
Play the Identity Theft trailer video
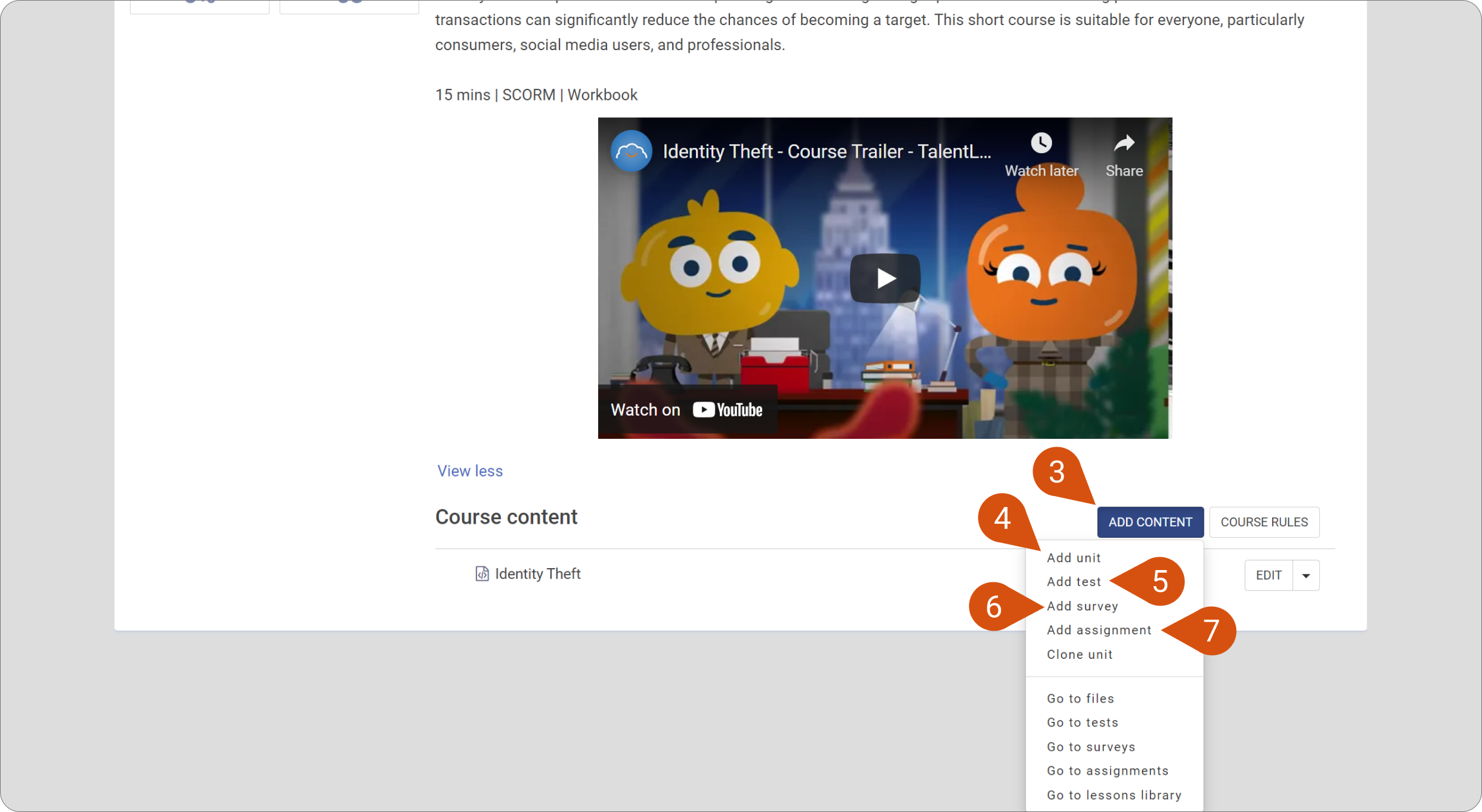pyautogui.click(x=885, y=278)
